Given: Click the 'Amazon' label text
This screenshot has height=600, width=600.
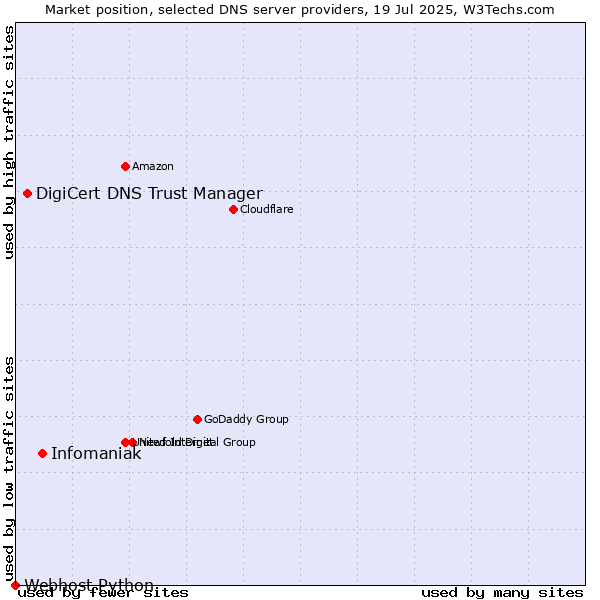Looking at the screenshot, I should pos(153,166).
